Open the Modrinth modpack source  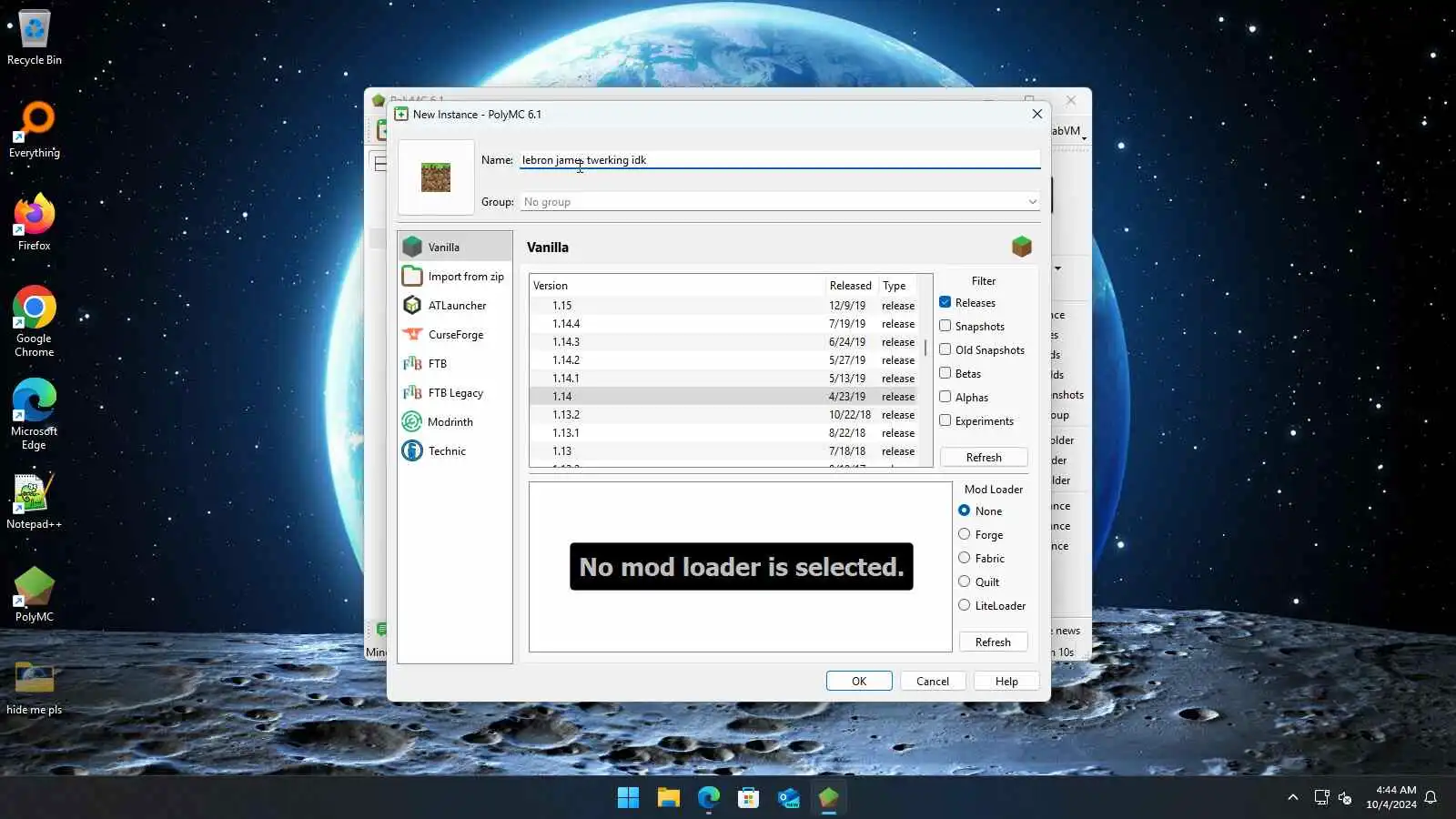coord(455,421)
